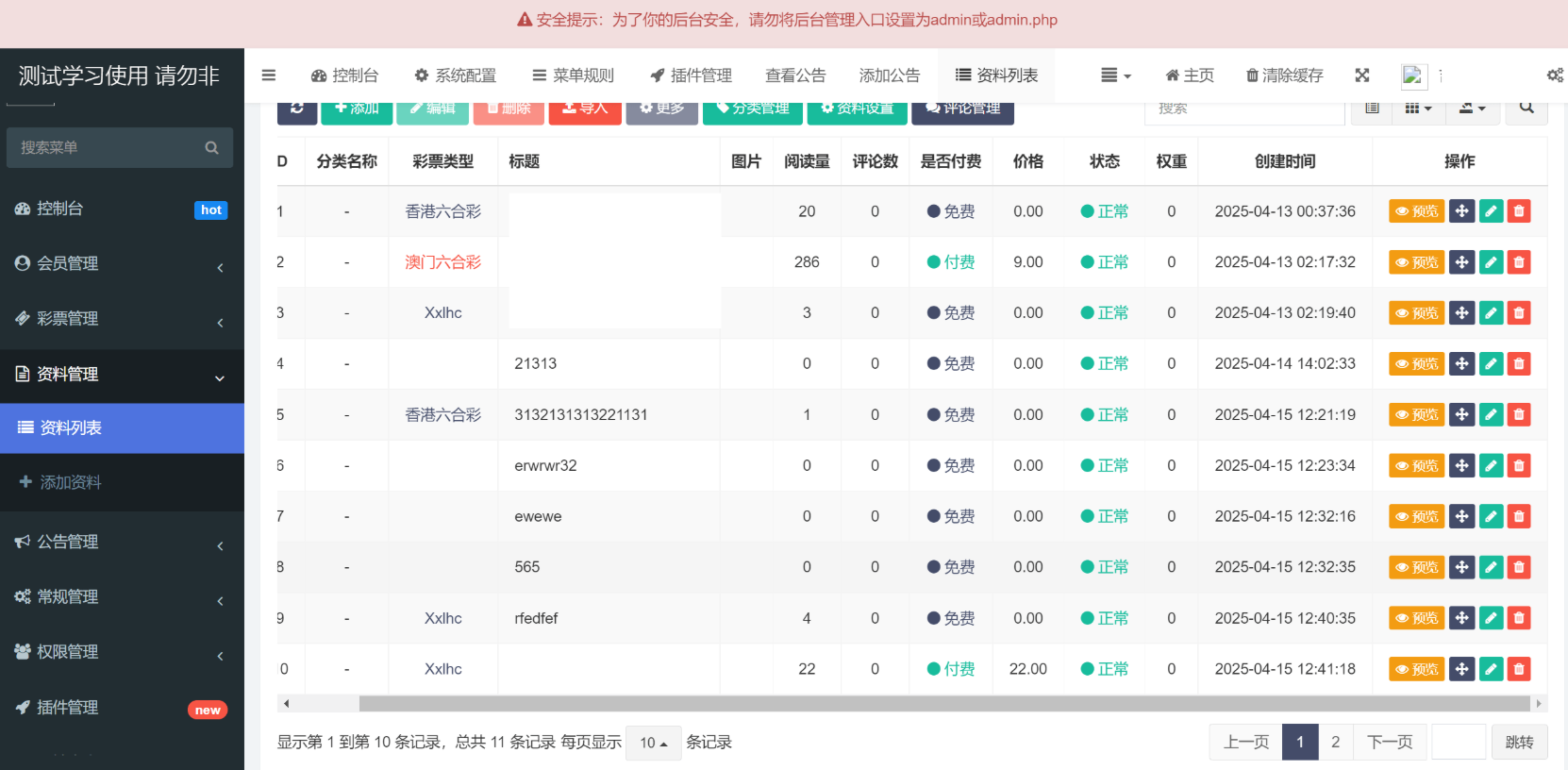Screen dimensions: 1568x770
Task: Expand the 会员管理 sidebar menu
Action: (x=122, y=264)
